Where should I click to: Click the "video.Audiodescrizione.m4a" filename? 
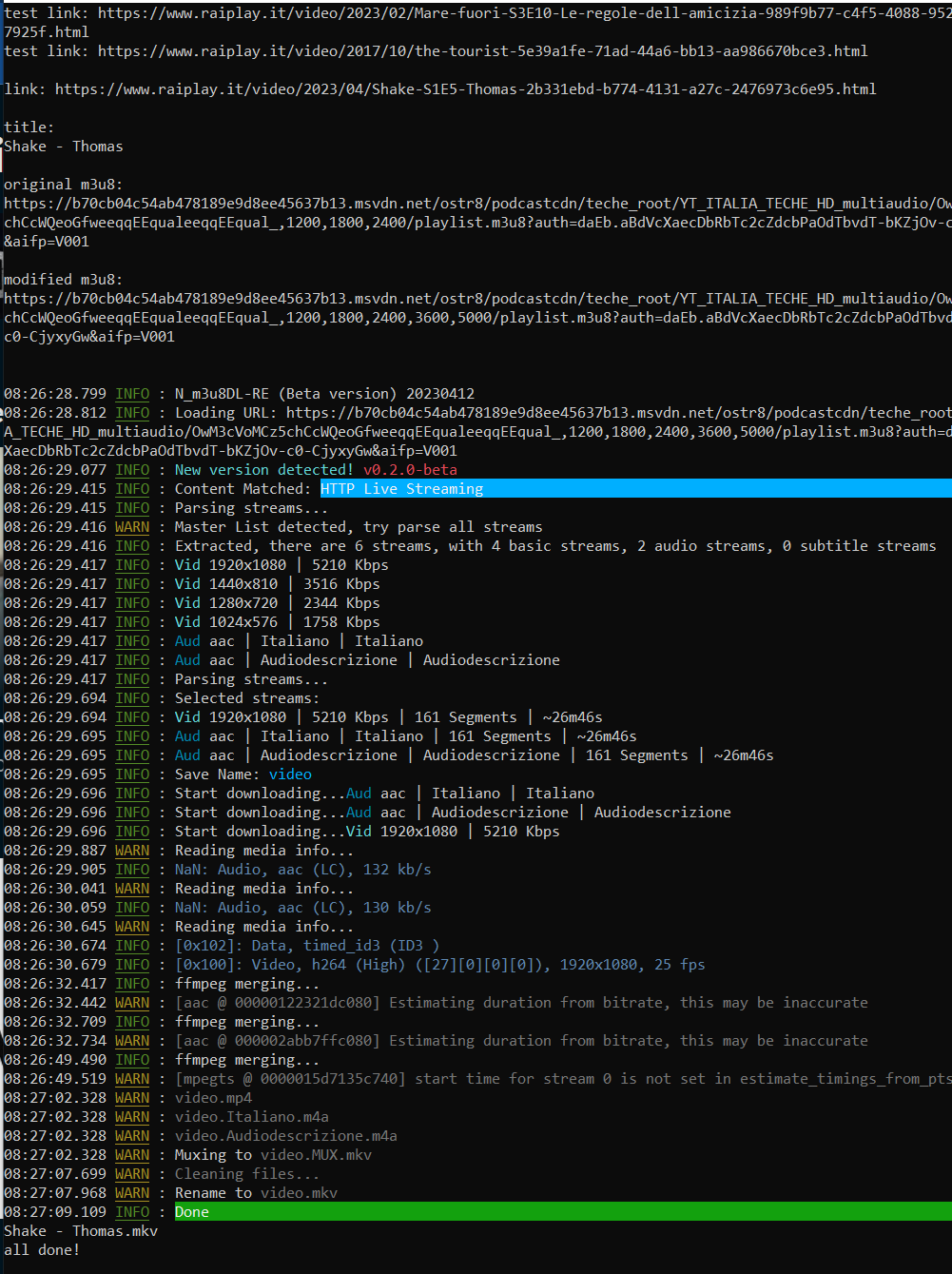[x=285, y=1136]
